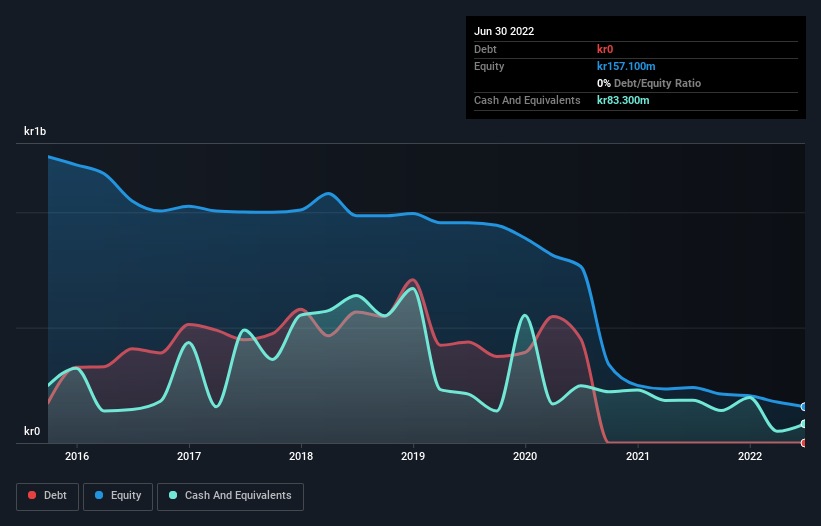Viewport: 821px width, 526px height.
Task: Click the 2021 x-axis label
Action: pyautogui.click(x=638, y=456)
